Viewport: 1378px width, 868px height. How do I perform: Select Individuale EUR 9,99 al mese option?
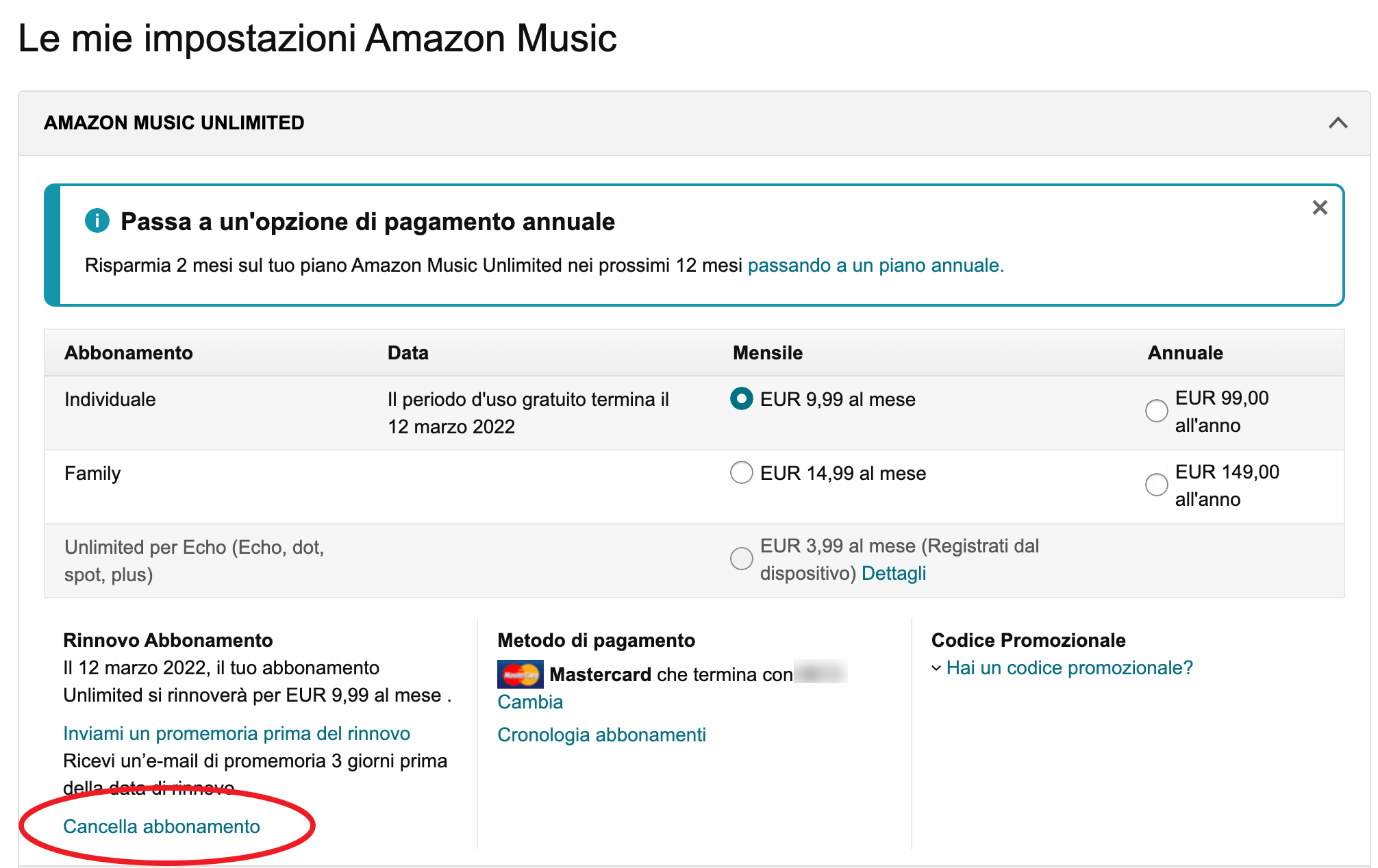point(742,399)
